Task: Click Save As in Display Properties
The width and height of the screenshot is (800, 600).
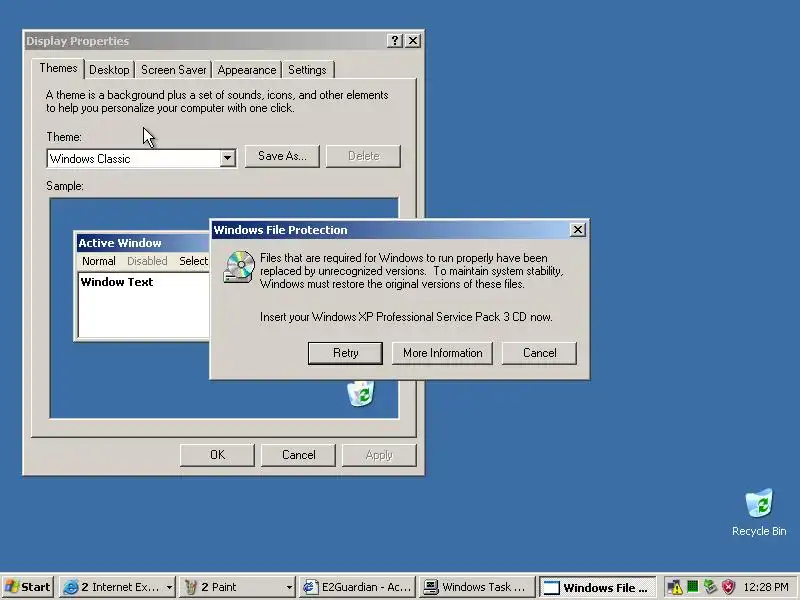Action: pyautogui.click(x=282, y=156)
